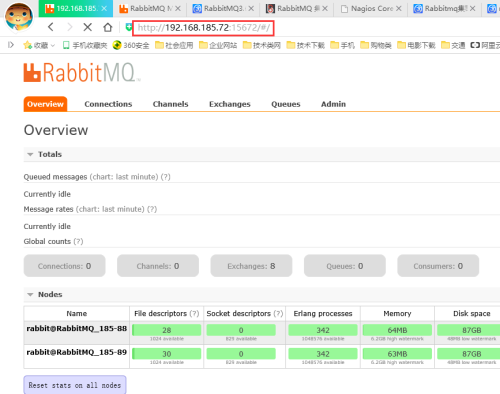Collapse the Nodes section
500x394 pixels.
[30, 294]
